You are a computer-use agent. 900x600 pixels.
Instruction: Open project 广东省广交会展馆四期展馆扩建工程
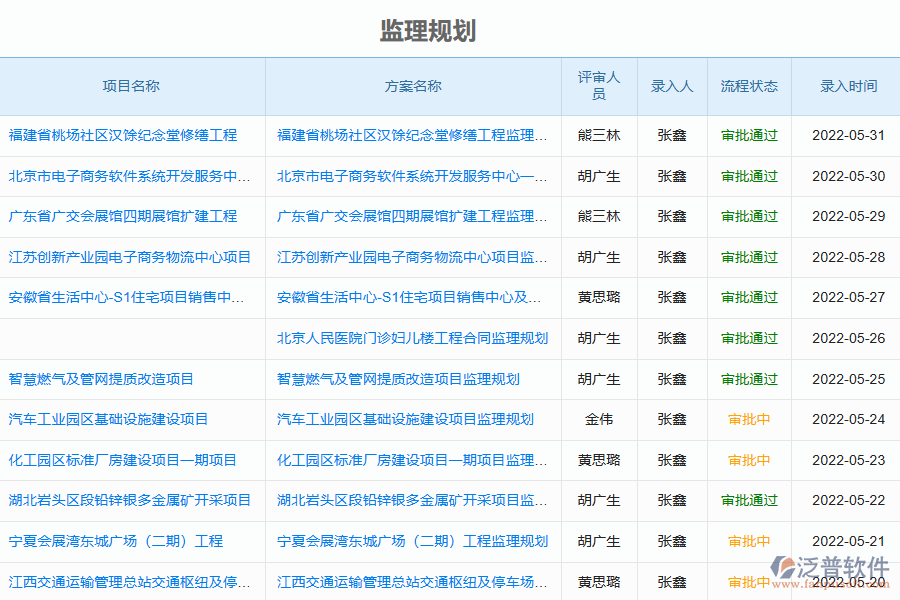click(123, 216)
